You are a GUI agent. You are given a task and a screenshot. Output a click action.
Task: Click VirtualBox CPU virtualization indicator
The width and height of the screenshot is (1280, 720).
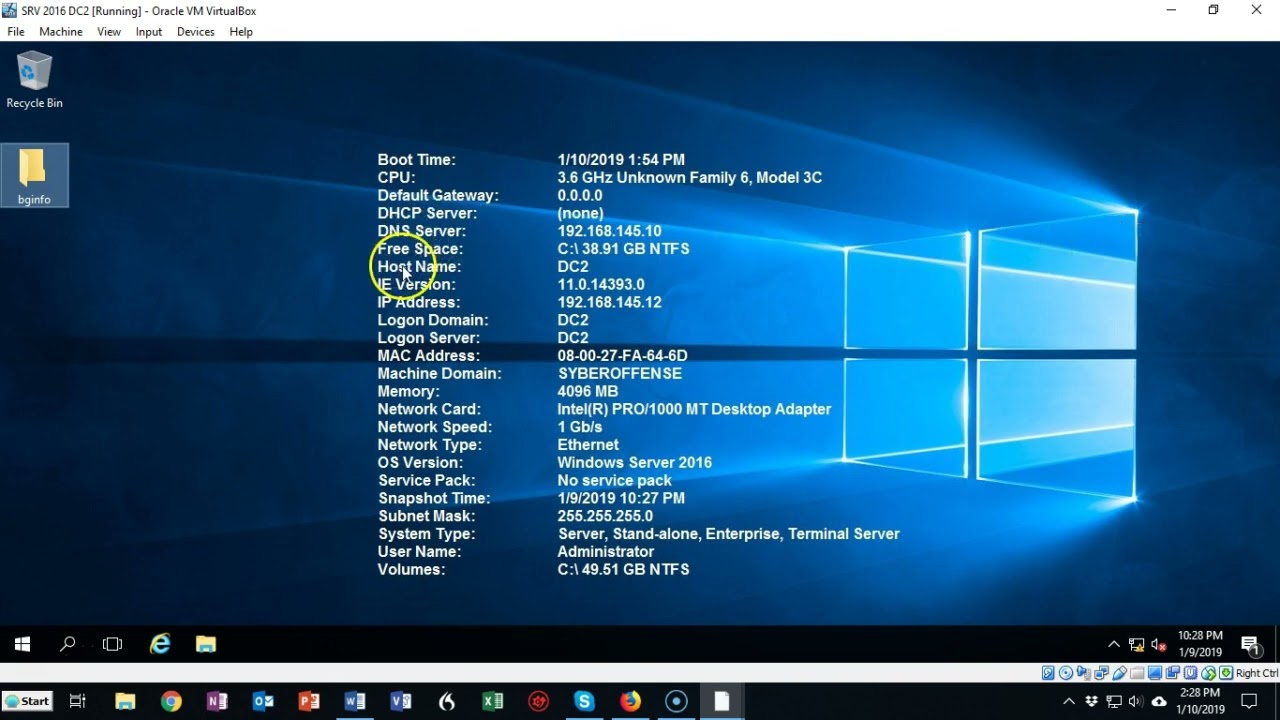[1190, 673]
